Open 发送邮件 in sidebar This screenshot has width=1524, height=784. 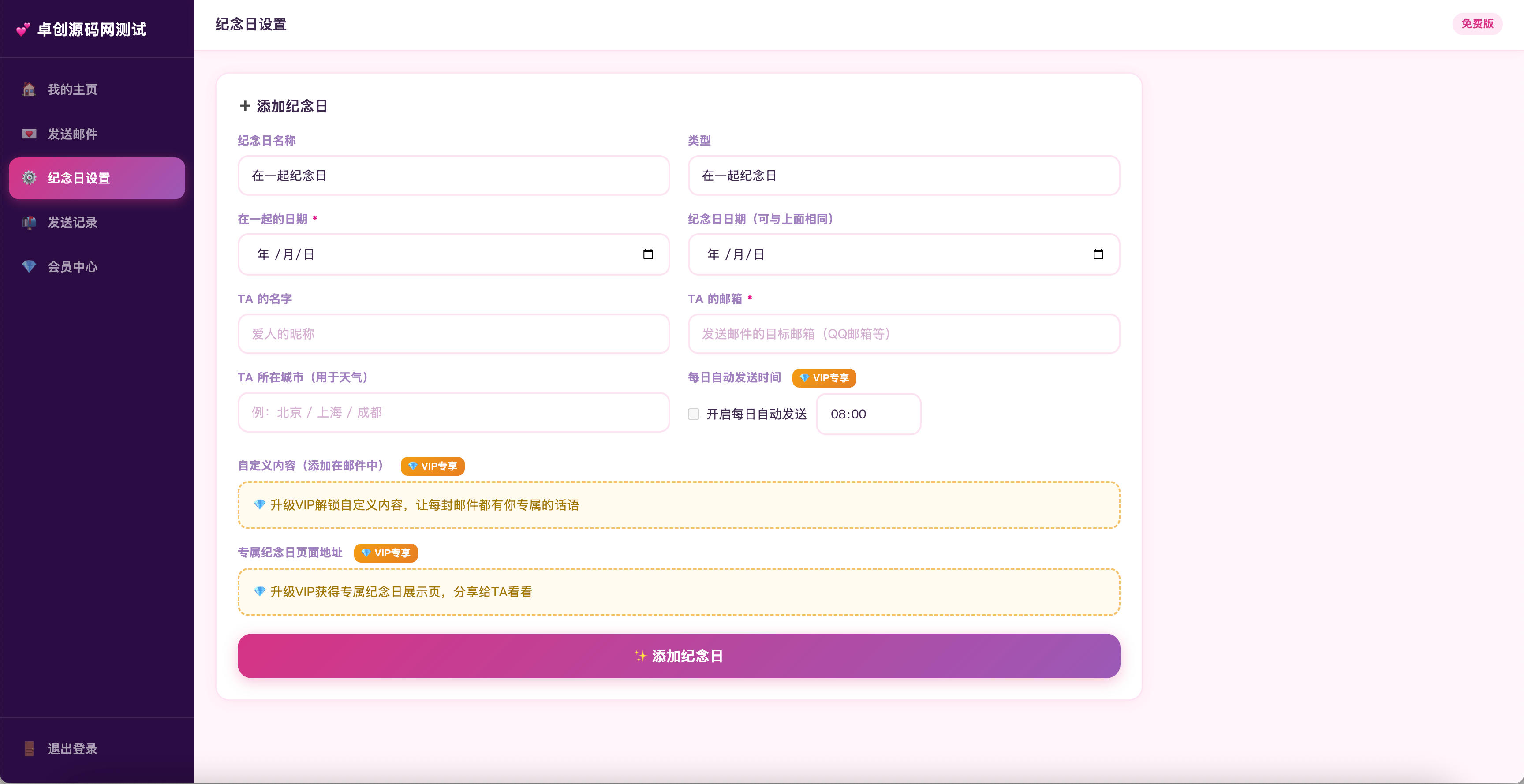97,134
